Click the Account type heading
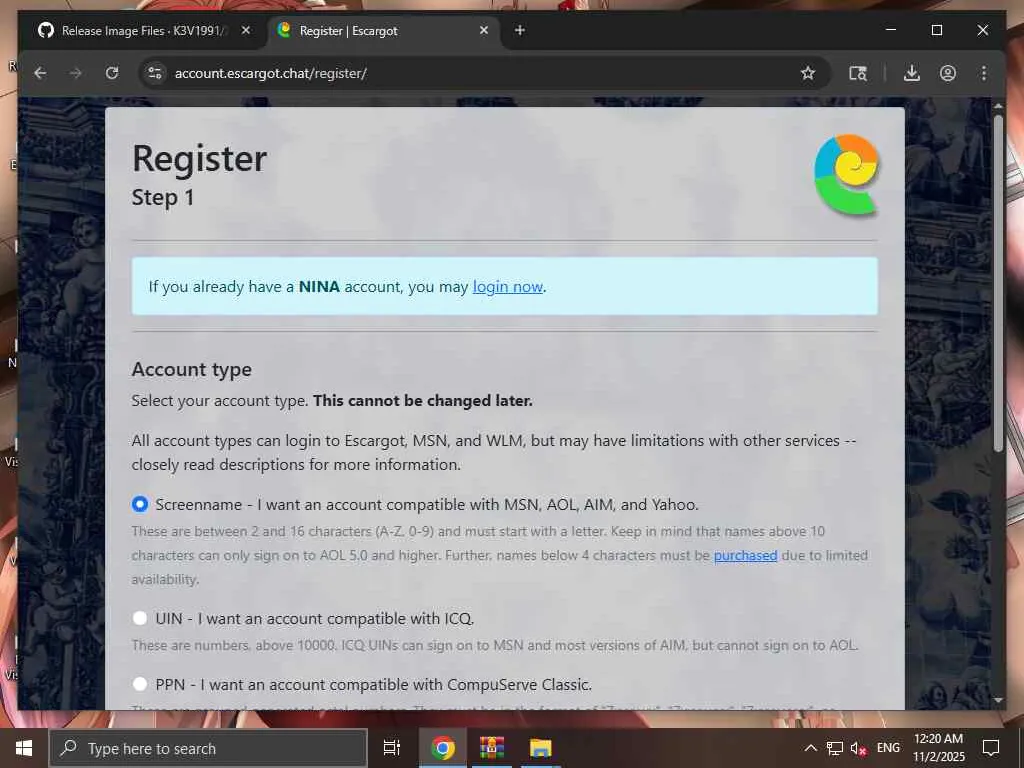Screen dimensions: 1024x768 (x=191, y=370)
